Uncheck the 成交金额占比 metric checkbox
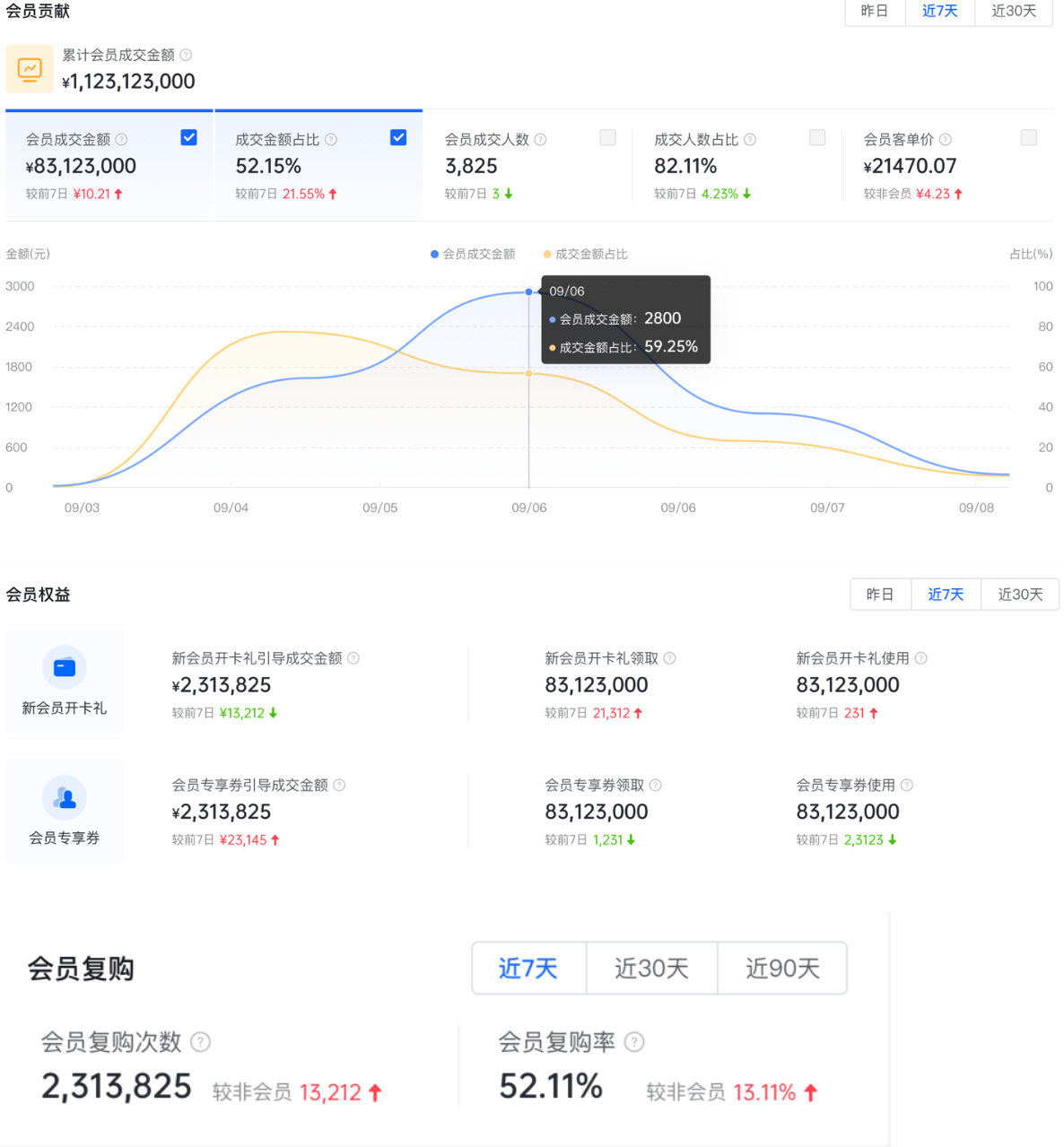The height and width of the screenshot is (1147, 1064). pos(399,137)
